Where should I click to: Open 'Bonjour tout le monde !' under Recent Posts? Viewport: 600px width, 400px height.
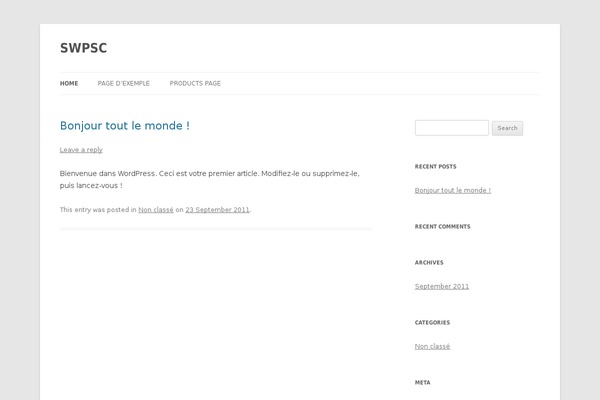452,190
